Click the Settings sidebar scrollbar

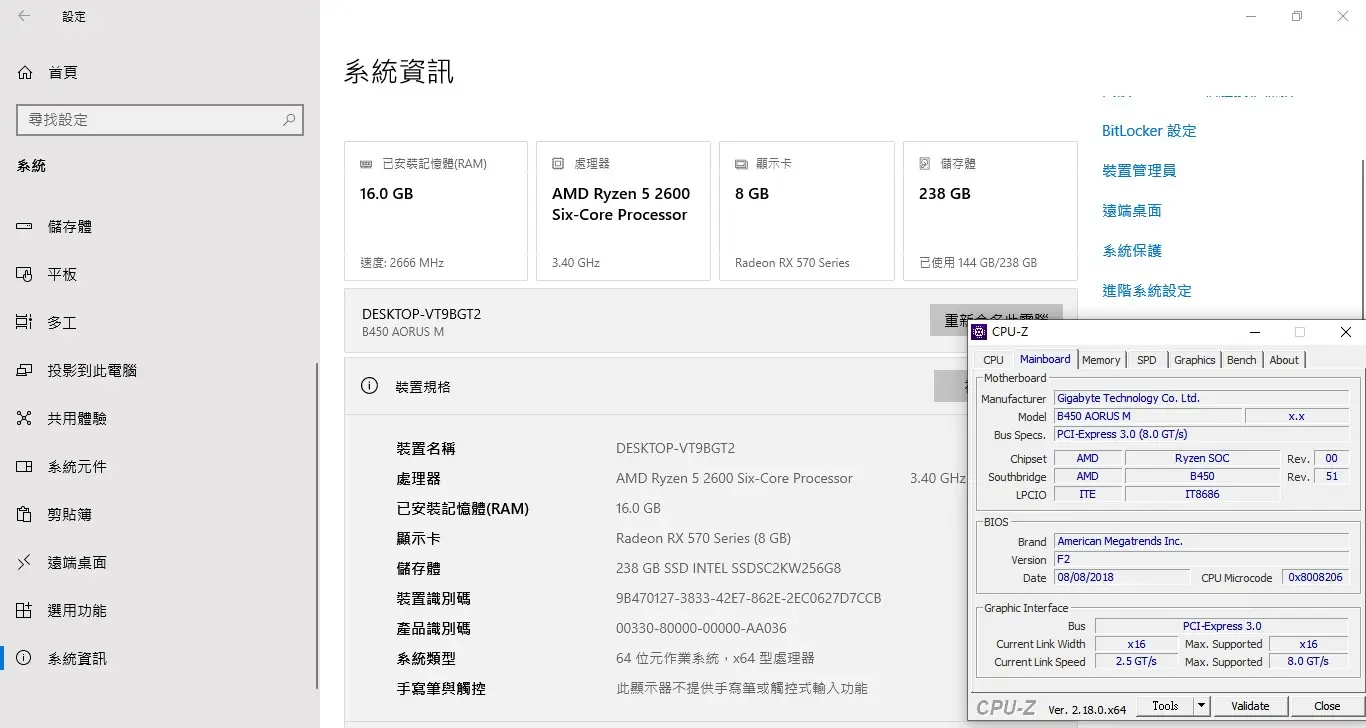(317, 520)
